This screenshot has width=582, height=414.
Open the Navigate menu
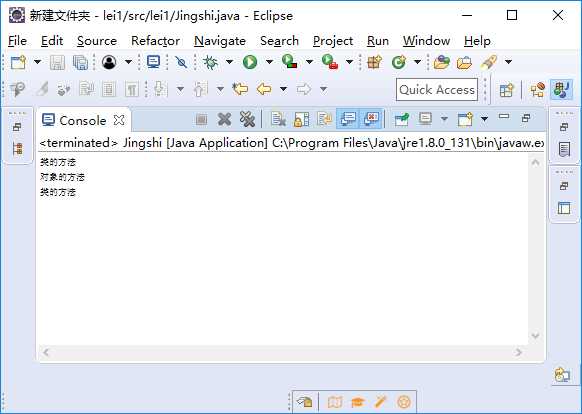pyautogui.click(x=220, y=40)
